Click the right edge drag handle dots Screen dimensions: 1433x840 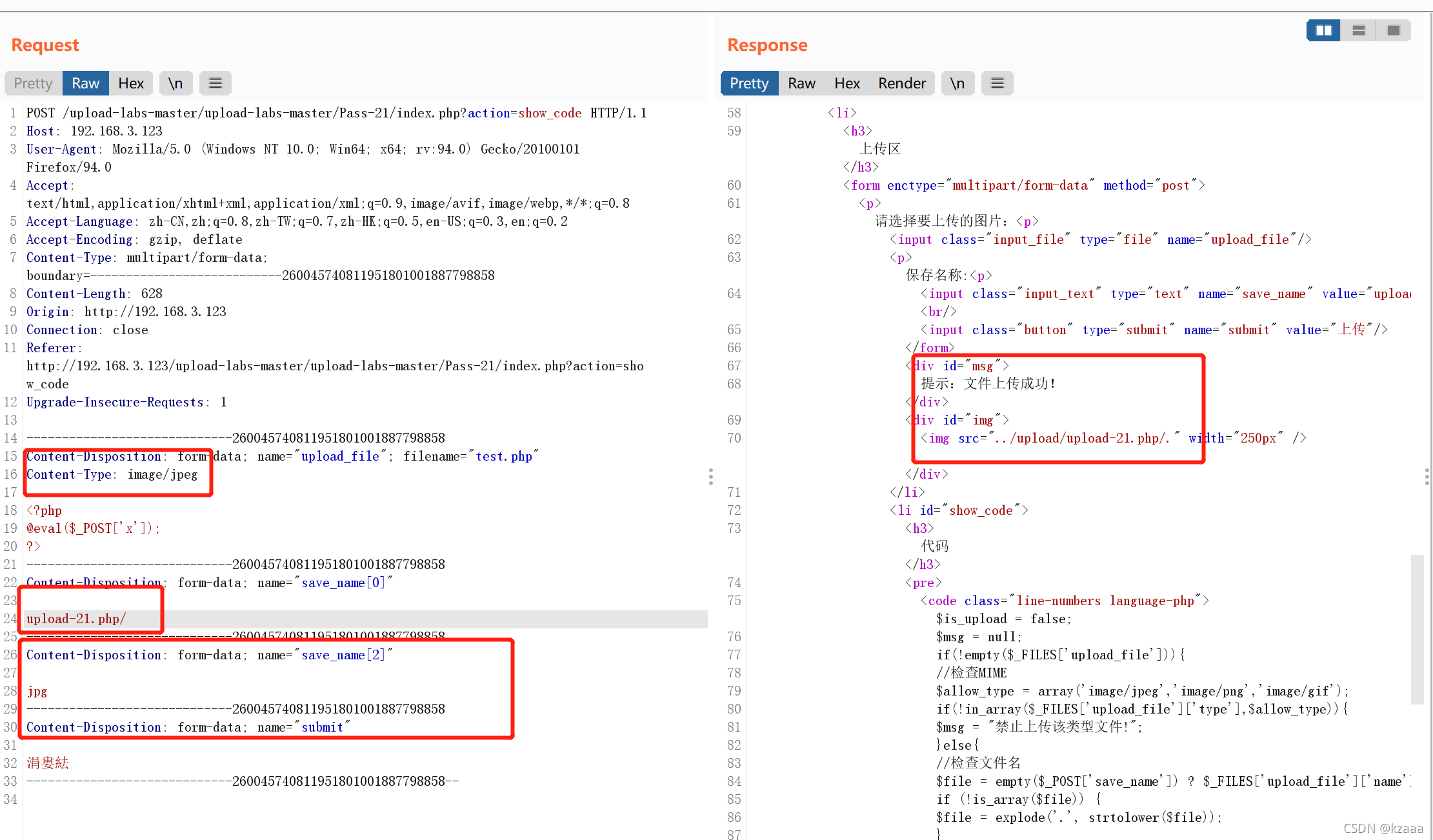coord(1427,477)
